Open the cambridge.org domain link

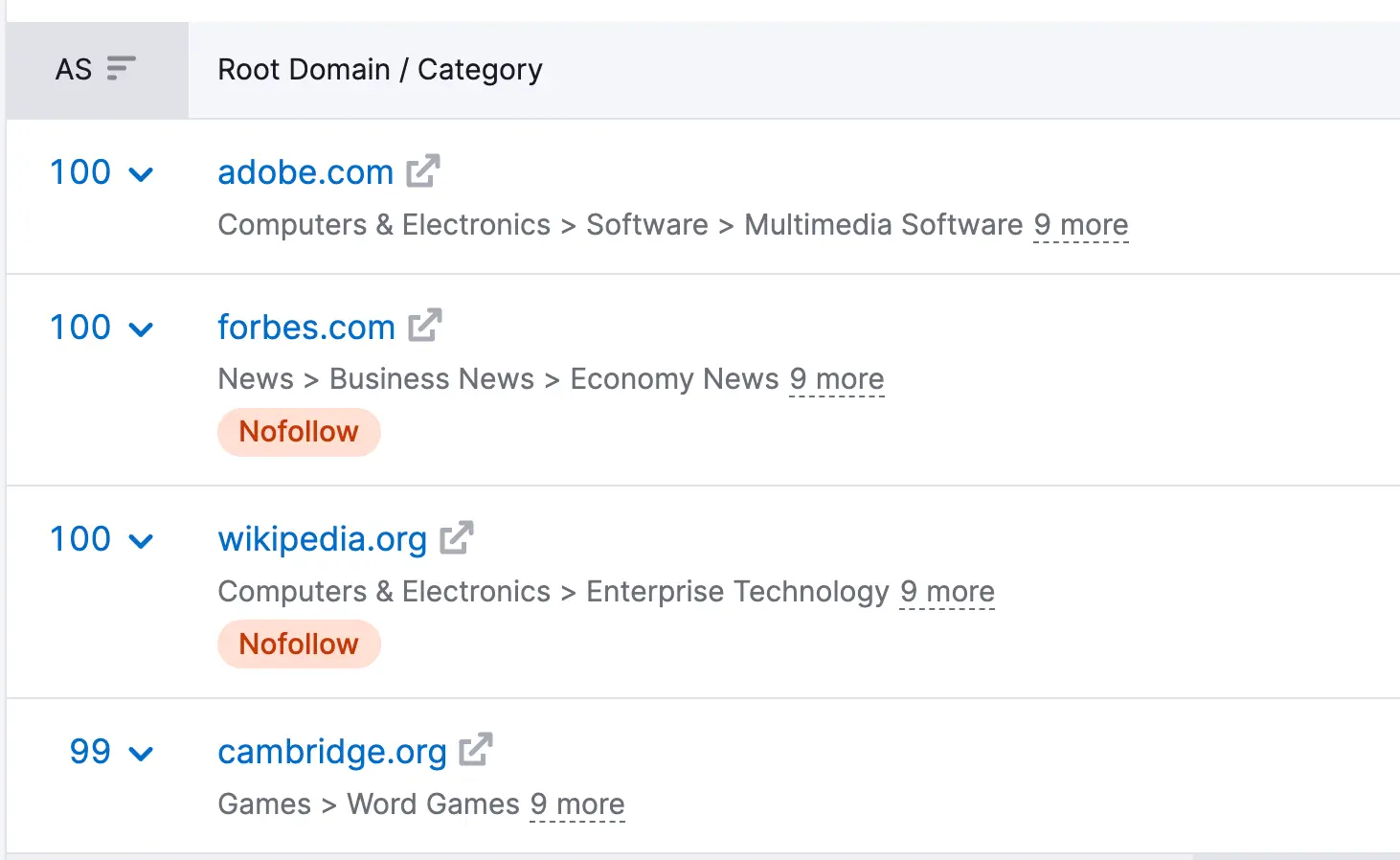(x=332, y=752)
